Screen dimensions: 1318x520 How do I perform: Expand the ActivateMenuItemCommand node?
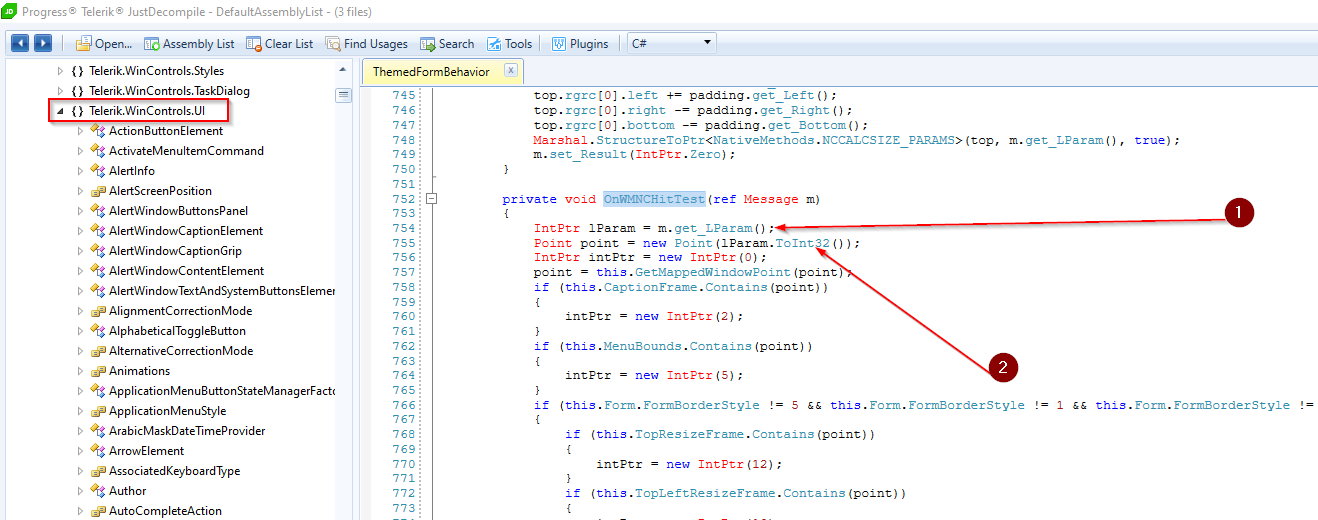81,151
